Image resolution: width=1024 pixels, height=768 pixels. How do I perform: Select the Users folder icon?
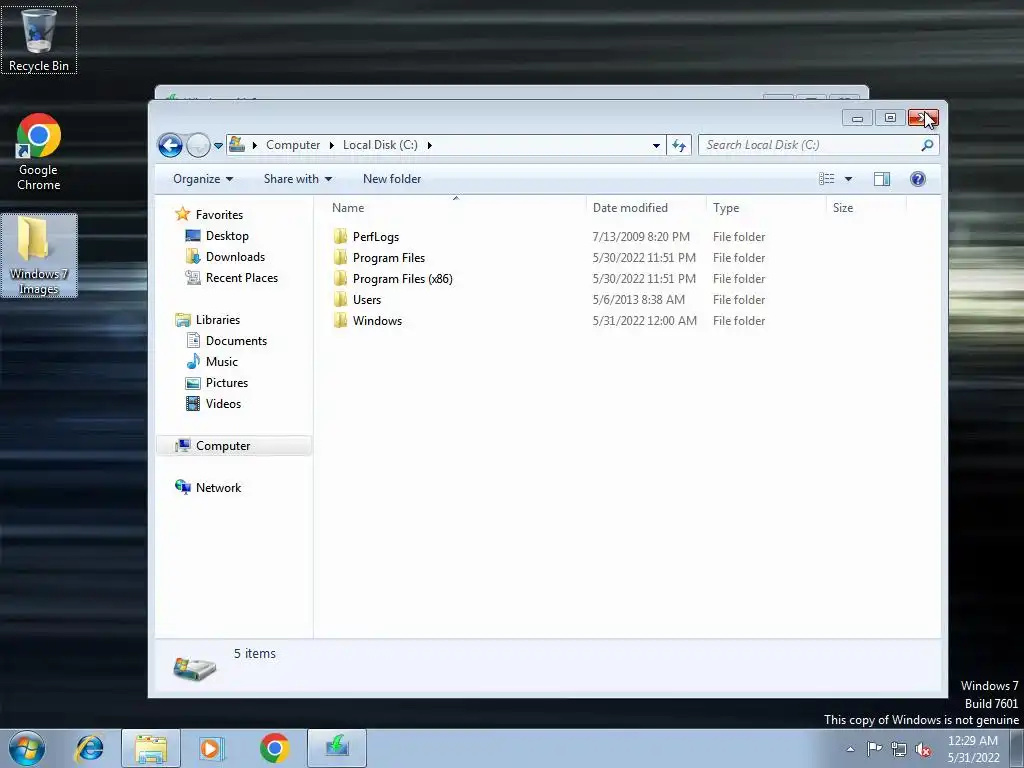[340, 300]
